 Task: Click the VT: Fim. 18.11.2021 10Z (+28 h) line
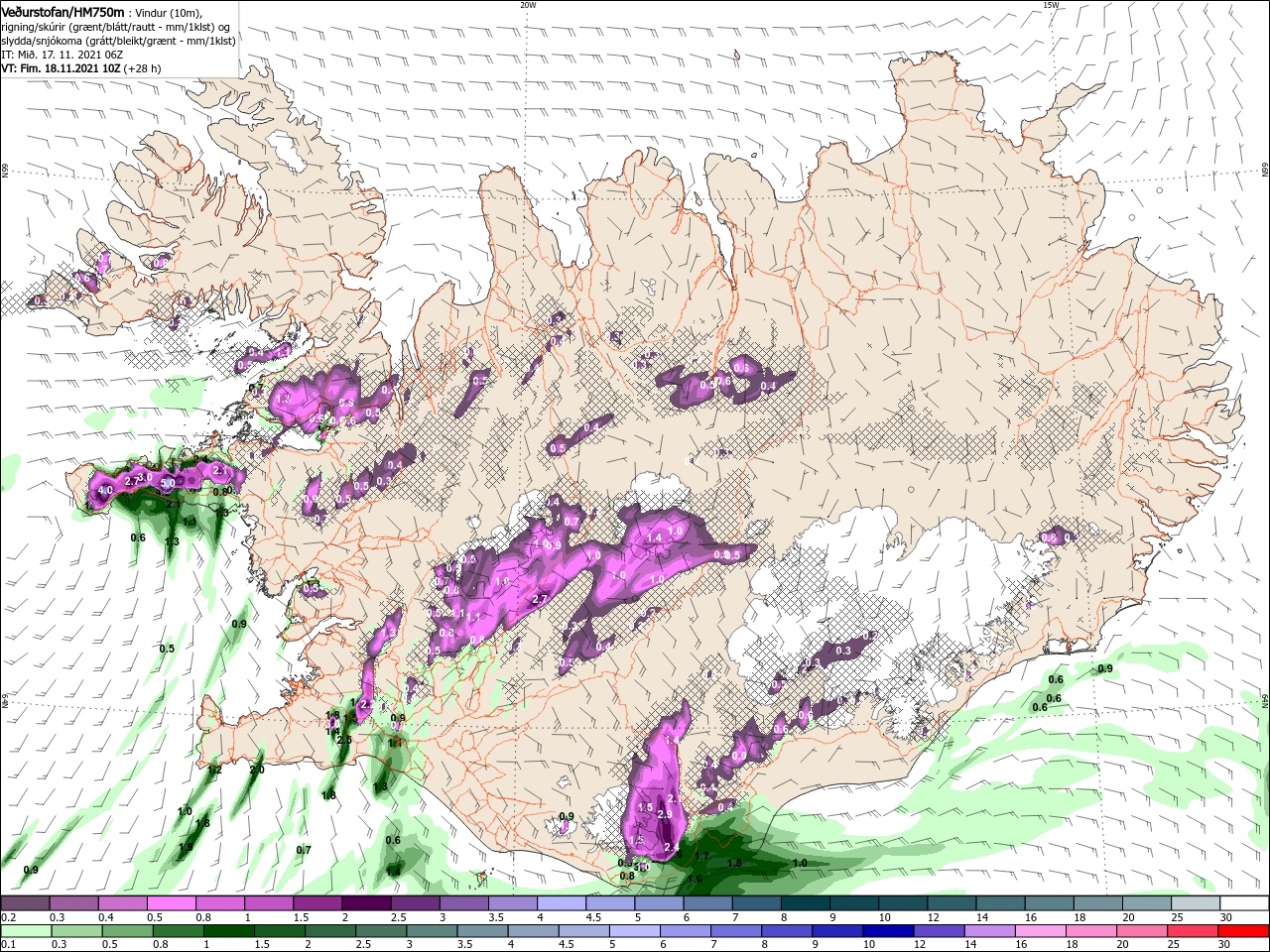click(81, 68)
